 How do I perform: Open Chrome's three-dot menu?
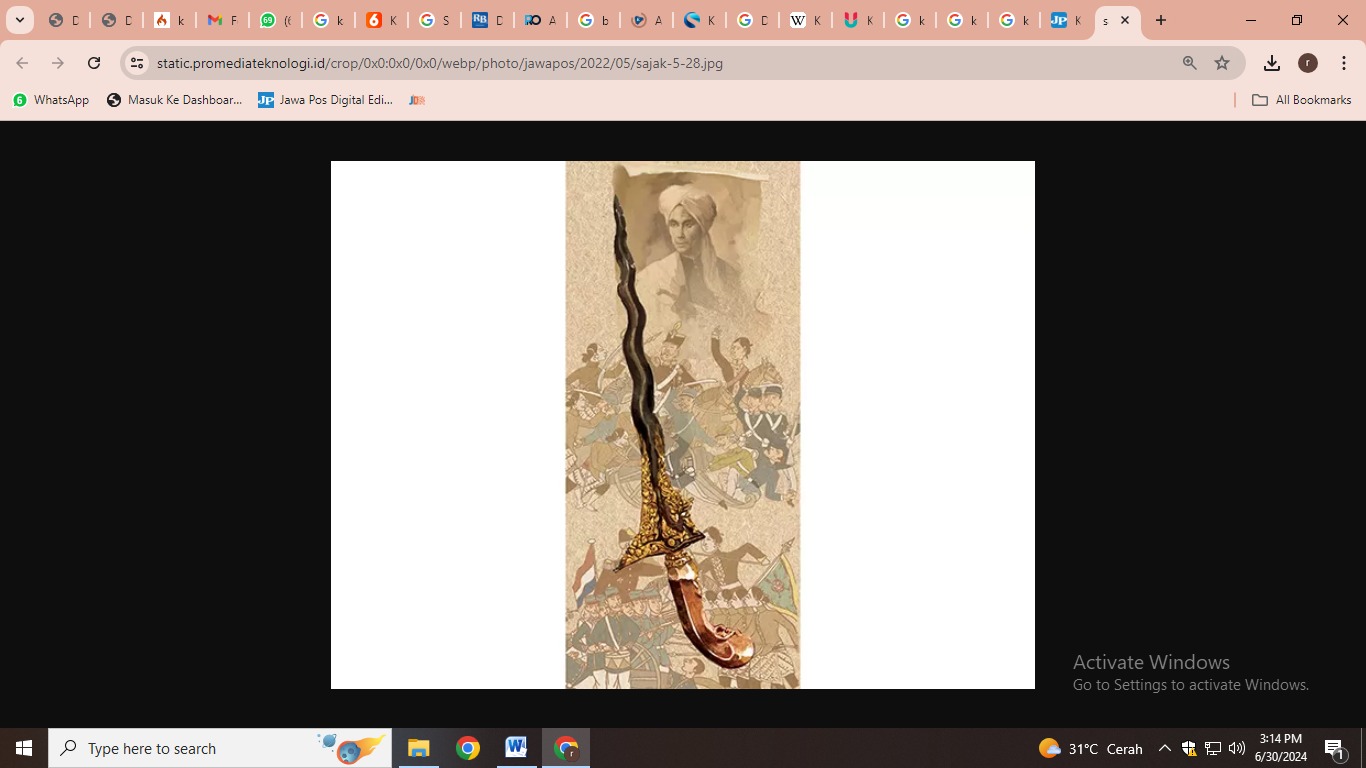click(1343, 63)
